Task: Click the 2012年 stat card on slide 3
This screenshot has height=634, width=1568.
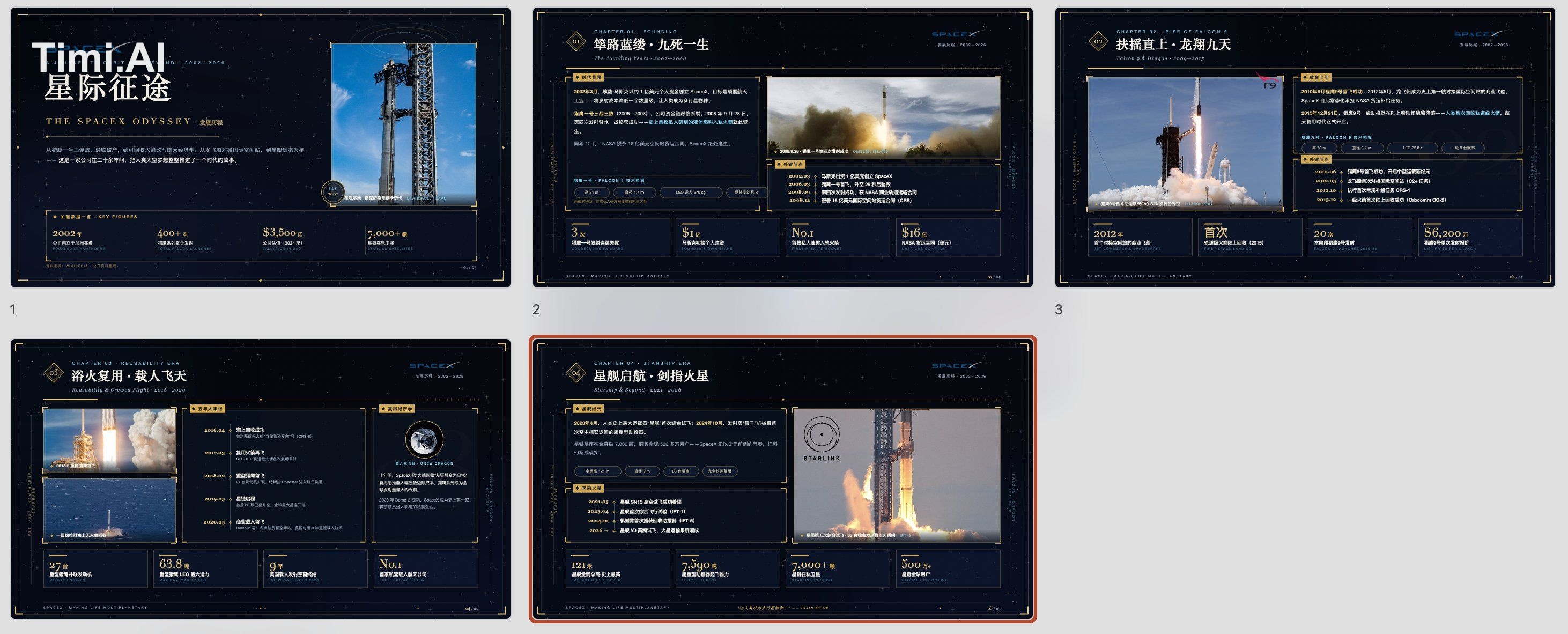Action: click(x=1140, y=237)
